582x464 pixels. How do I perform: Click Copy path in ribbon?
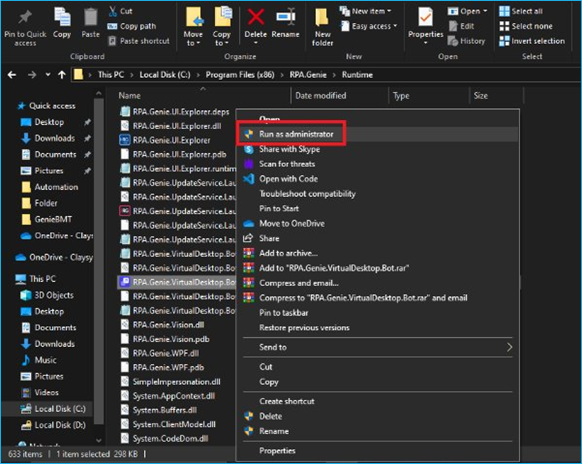click(132, 26)
